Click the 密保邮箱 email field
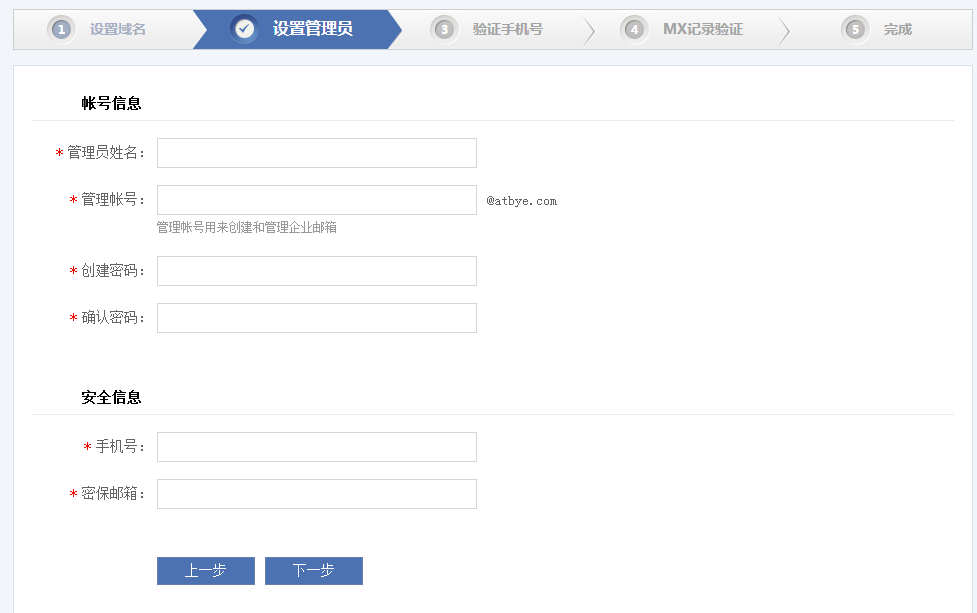The width and height of the screenshot is (977, 613). (316, 494)
